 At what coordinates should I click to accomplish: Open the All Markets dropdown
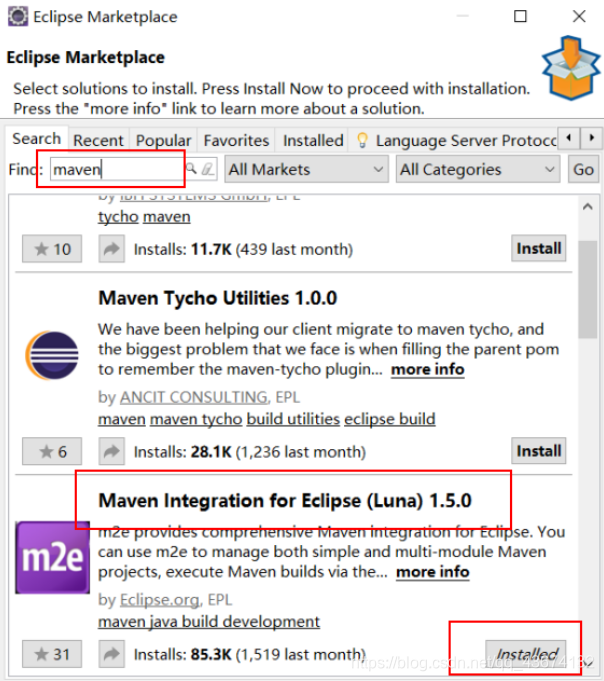coord(306,169)
